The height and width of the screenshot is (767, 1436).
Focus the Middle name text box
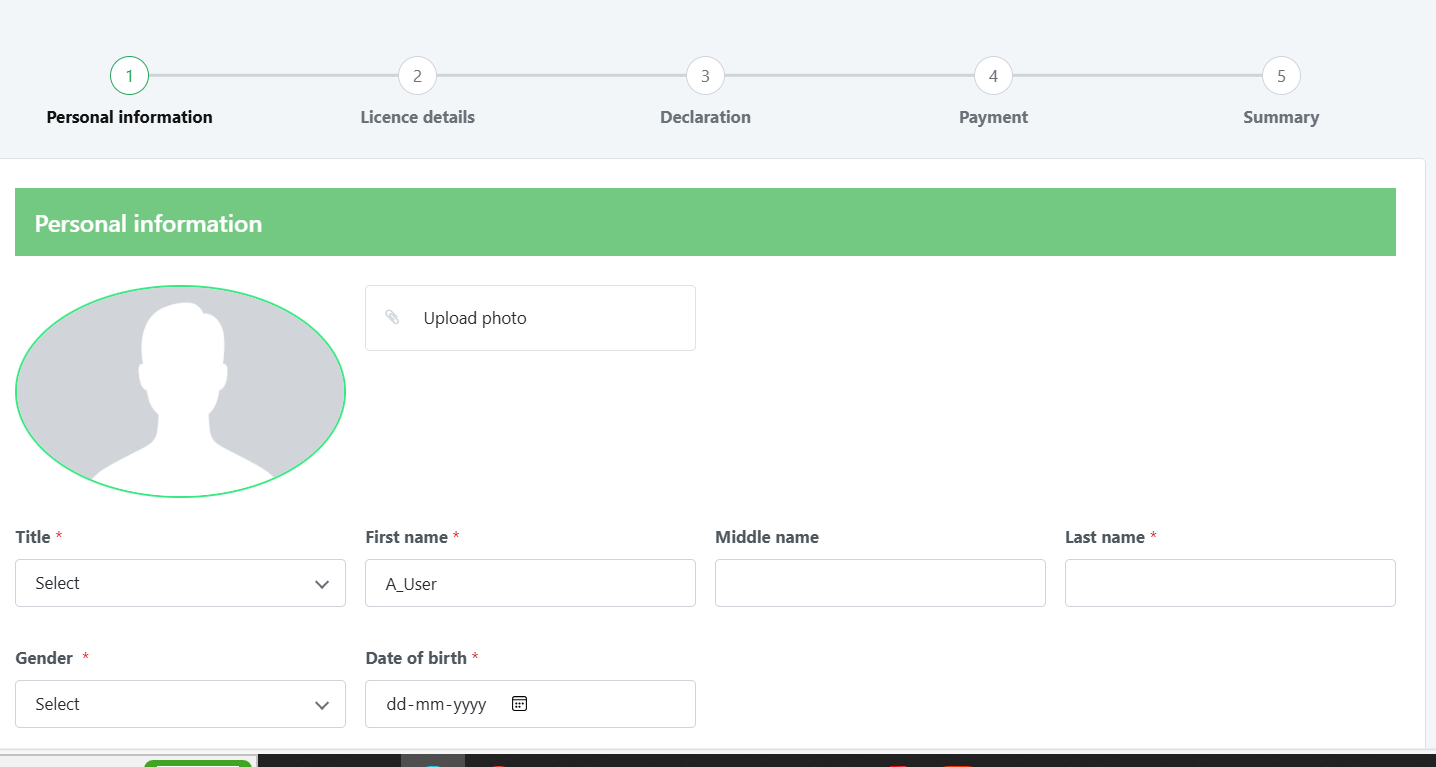880,583
